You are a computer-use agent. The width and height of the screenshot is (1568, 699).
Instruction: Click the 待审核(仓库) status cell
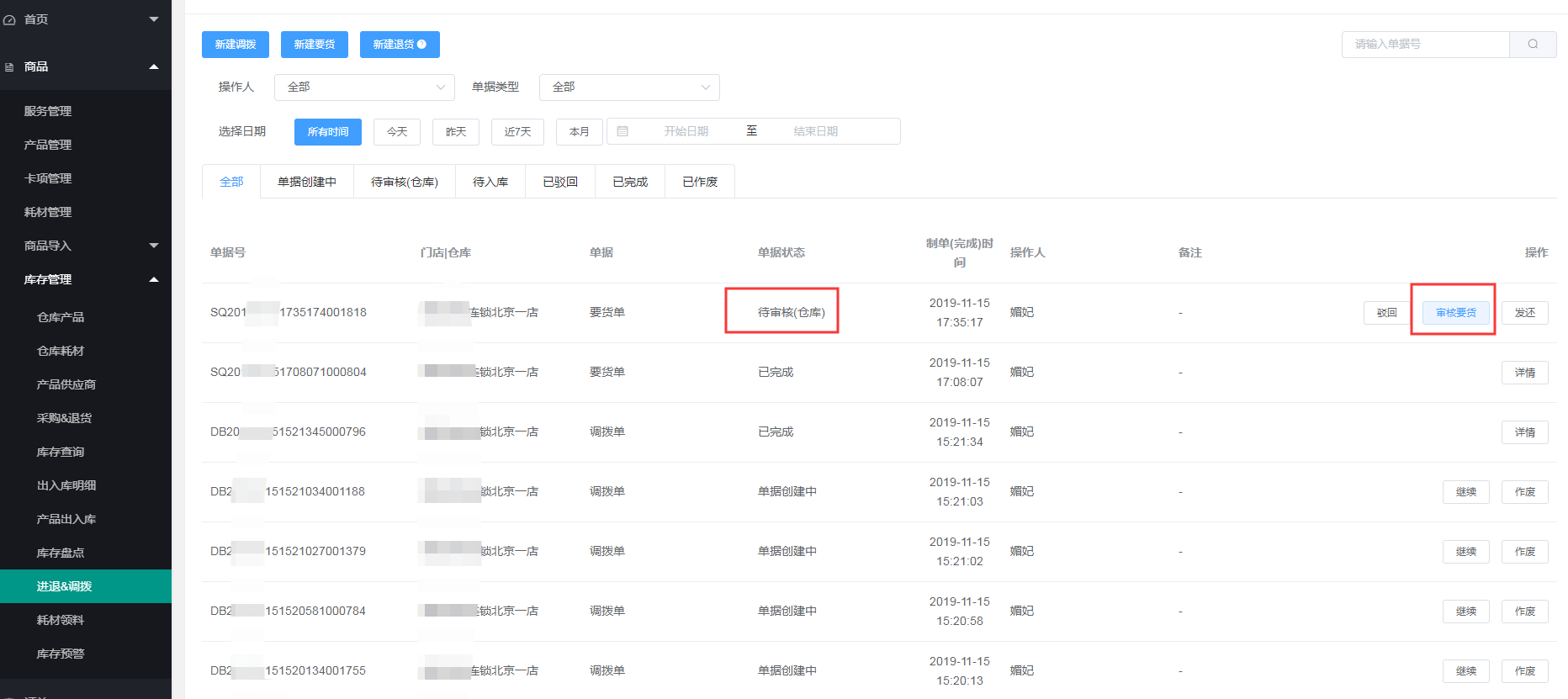click(x=792, y=312)
